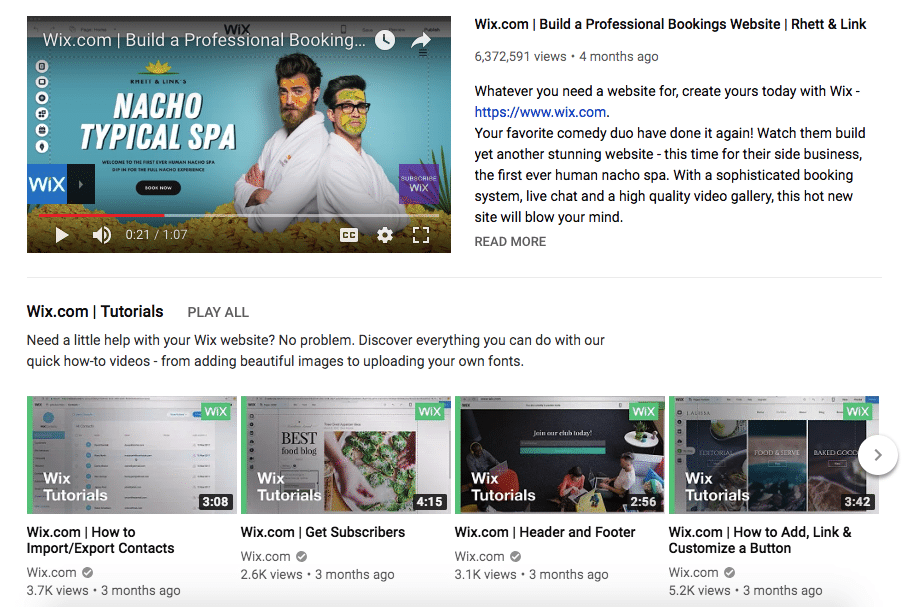Open the Wix.com | Header and Footer title
This screenshot has height=607, width=904.
point(545,532)
